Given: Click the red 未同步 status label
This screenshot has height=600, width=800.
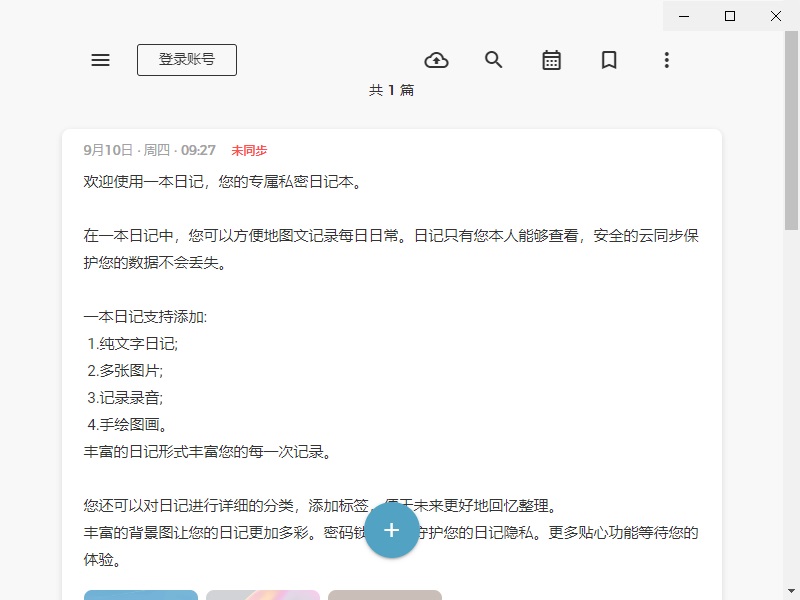Looking at the screenshot, I should point(249,151).
